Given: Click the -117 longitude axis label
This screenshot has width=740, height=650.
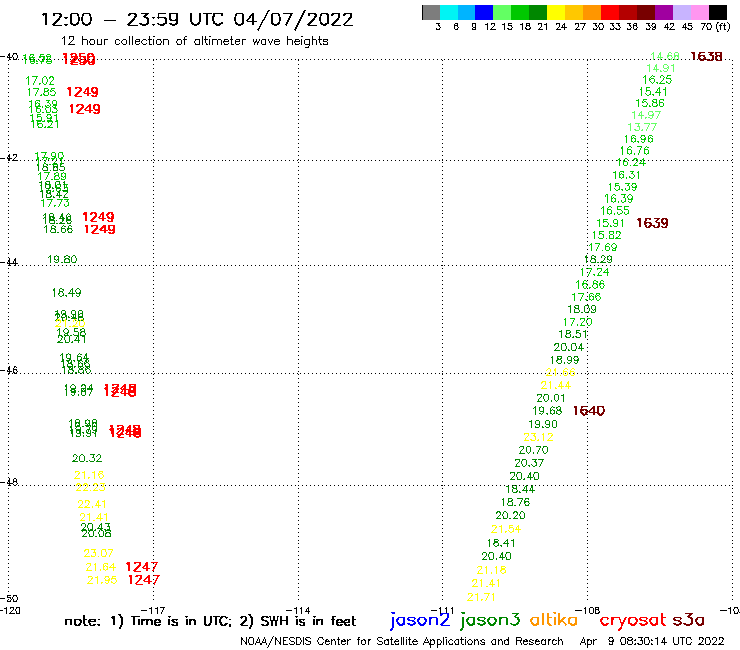Looking at the screenshot, I should pos(153,610).
